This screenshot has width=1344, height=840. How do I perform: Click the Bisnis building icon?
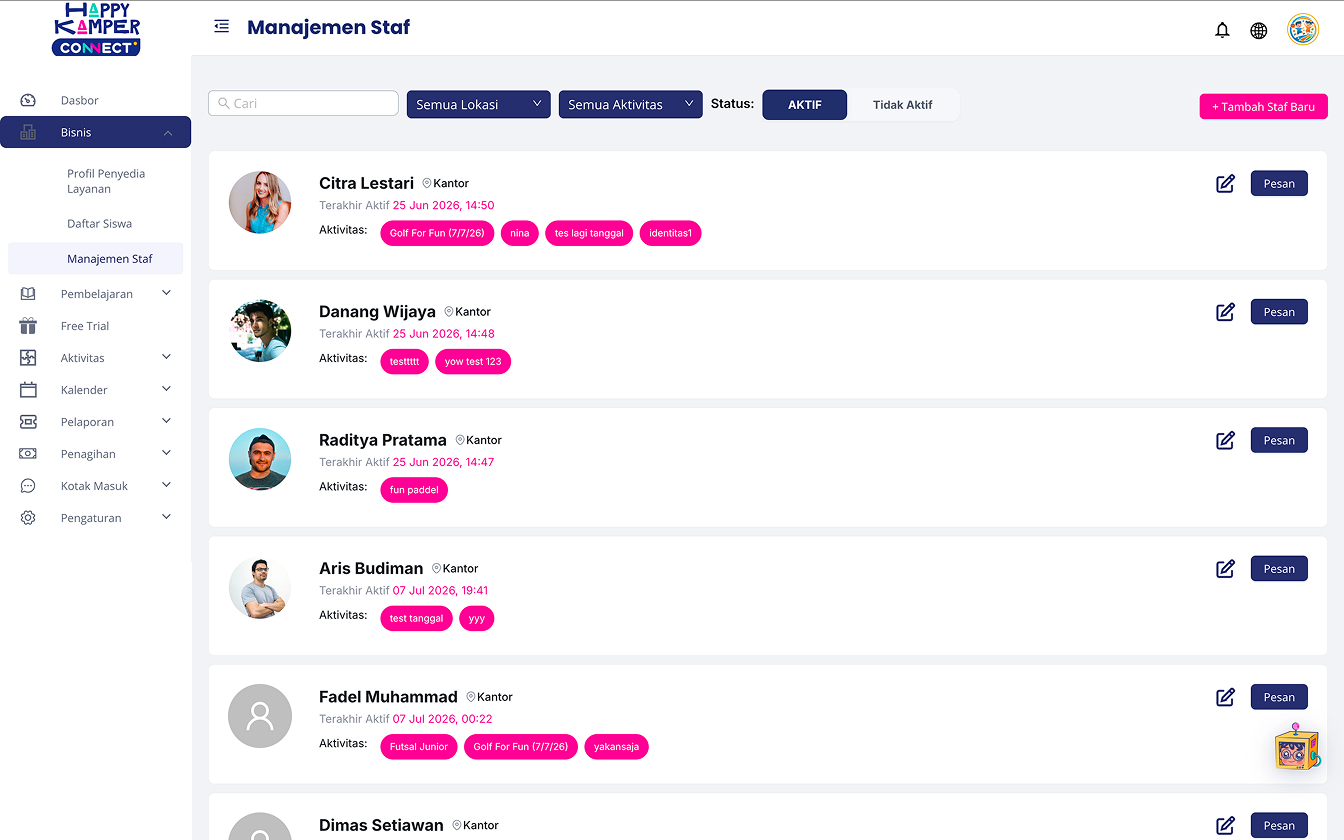click(x=28, y=132)
